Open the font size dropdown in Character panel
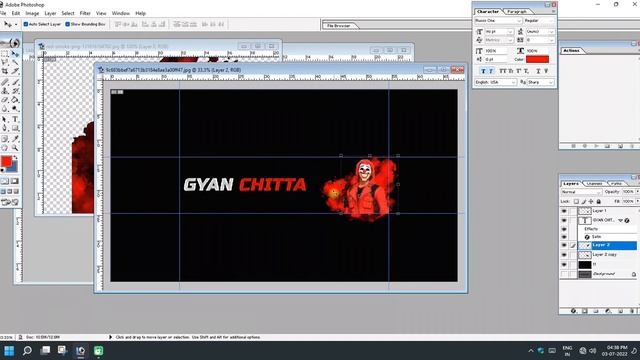Image resolution: width=640 pixels, height=360 pixels. coord(510,31)
